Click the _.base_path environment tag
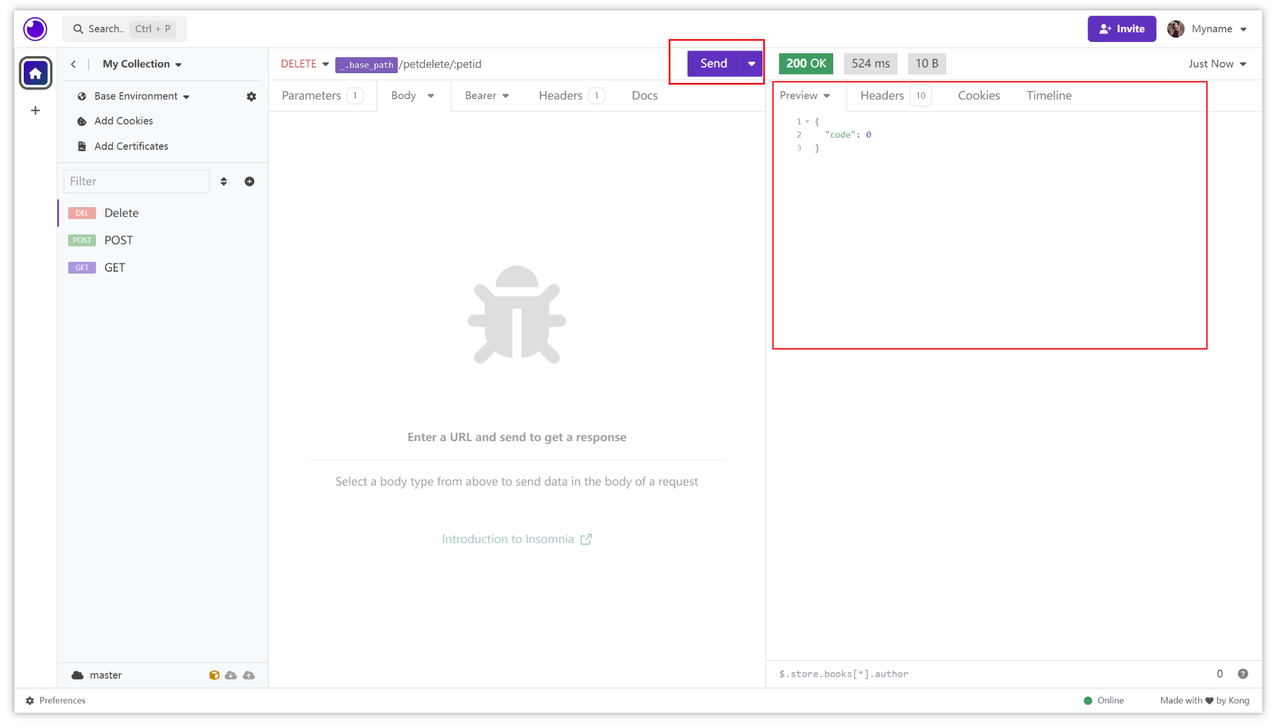This screenshot has width=1280, height=728. (x=366, y=65)
